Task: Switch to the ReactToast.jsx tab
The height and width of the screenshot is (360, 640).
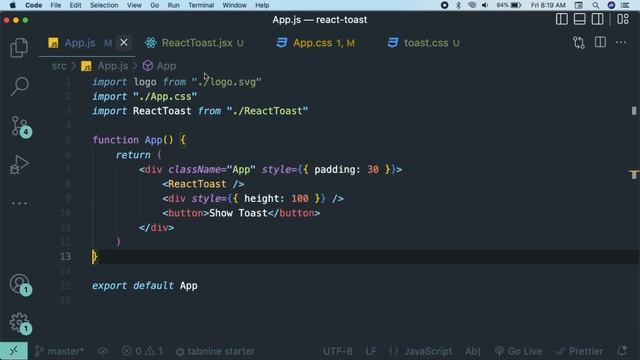Action: coord(194,43)
